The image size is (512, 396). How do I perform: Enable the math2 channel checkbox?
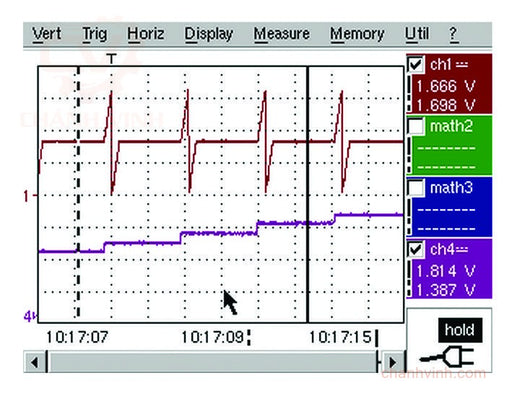415,126
